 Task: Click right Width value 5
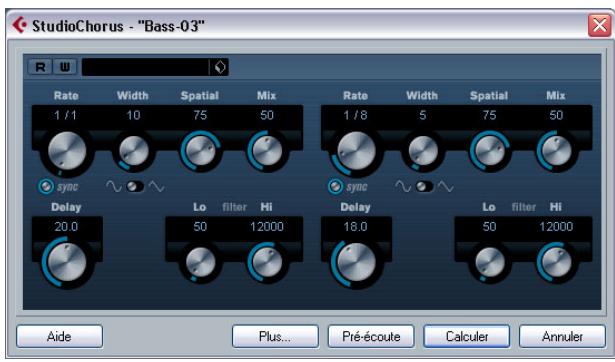click(422, 115)
